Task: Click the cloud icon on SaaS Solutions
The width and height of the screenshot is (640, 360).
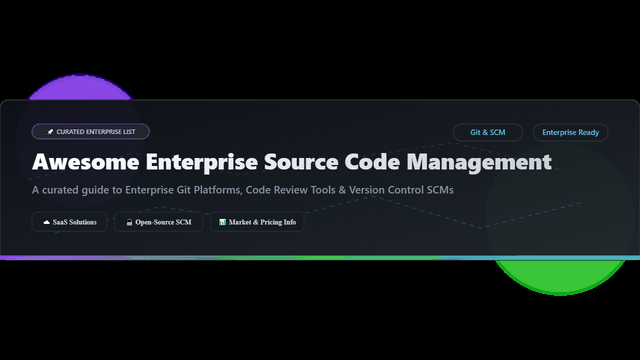Action: click(47, 222)
